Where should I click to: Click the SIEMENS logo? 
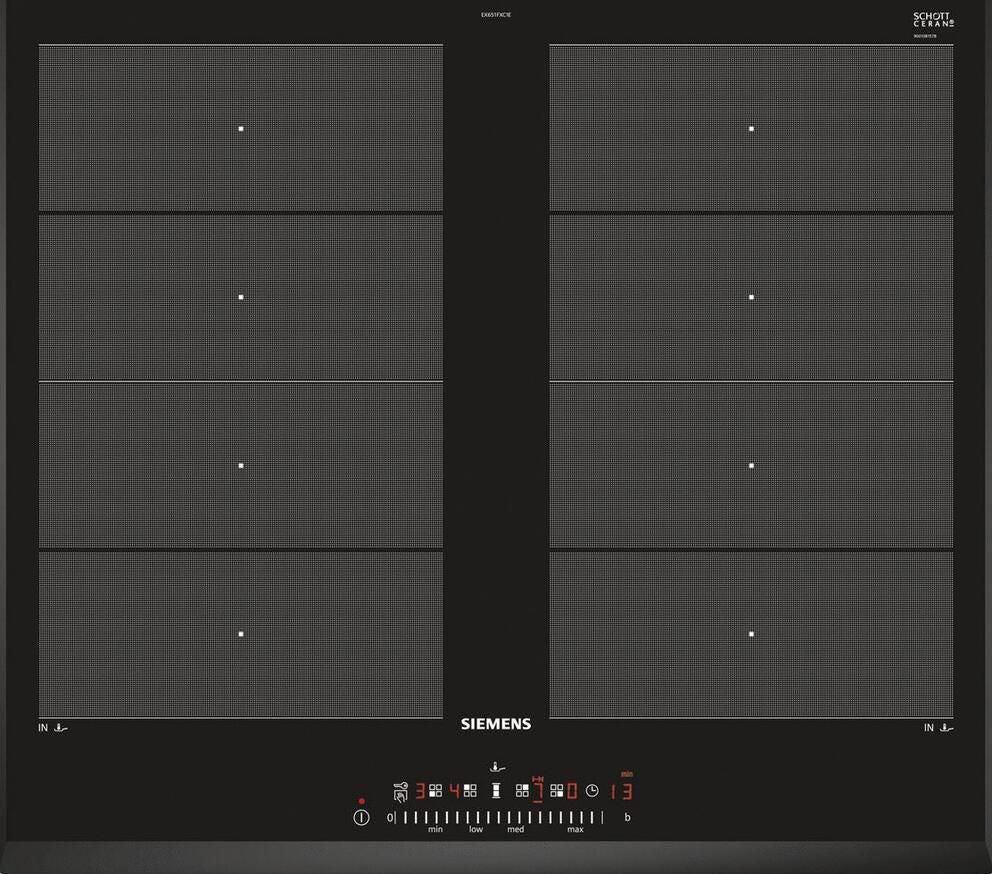click(496, 724)
